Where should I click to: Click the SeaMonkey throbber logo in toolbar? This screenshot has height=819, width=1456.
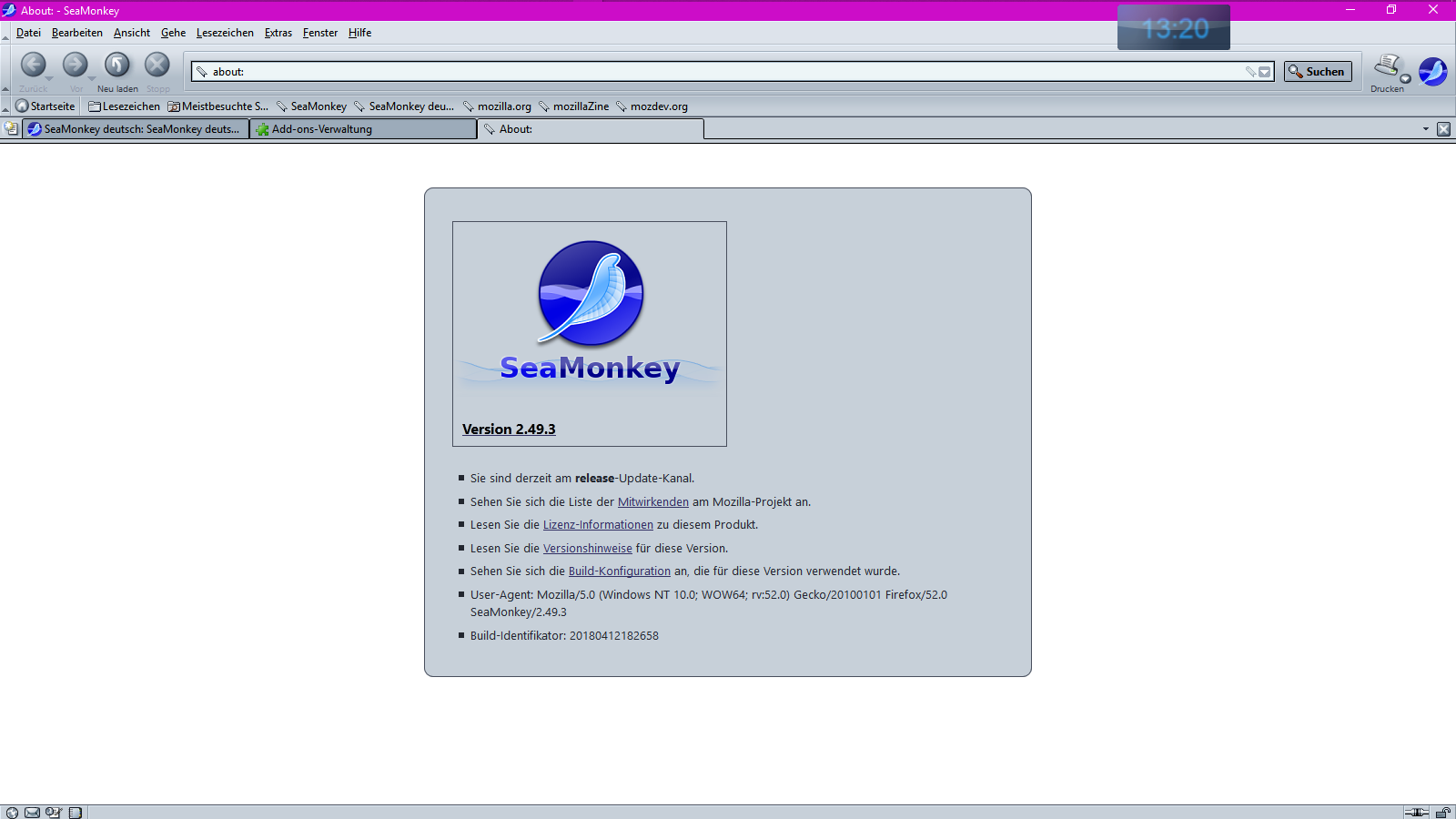(1433, 71)
